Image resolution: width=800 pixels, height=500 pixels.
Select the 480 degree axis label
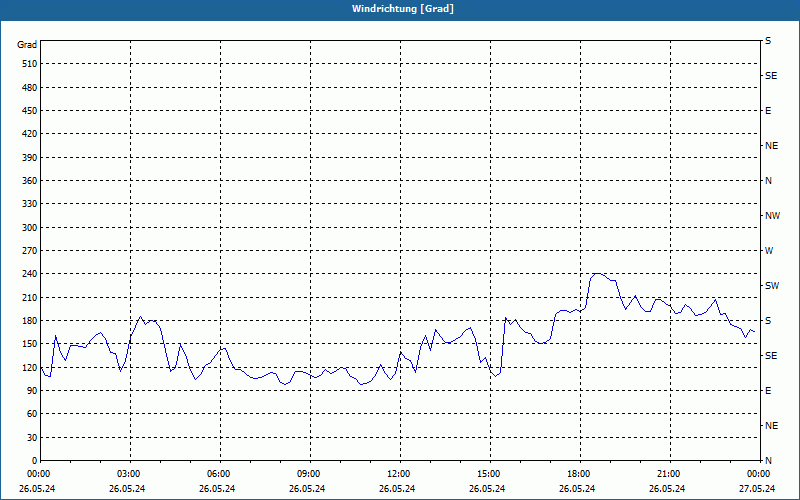tap(30, 88)
